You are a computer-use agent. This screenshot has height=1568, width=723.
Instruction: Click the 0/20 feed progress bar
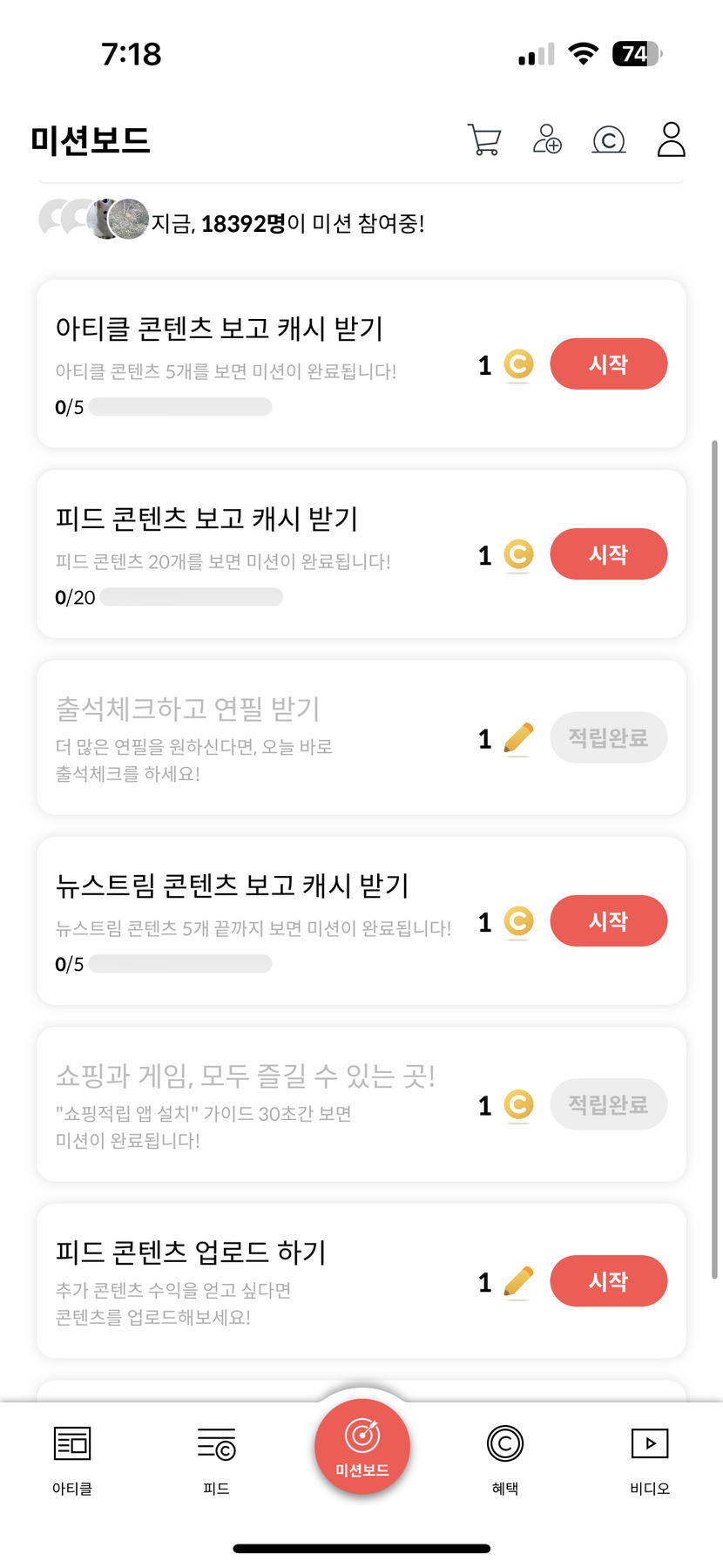pos(192,597)
